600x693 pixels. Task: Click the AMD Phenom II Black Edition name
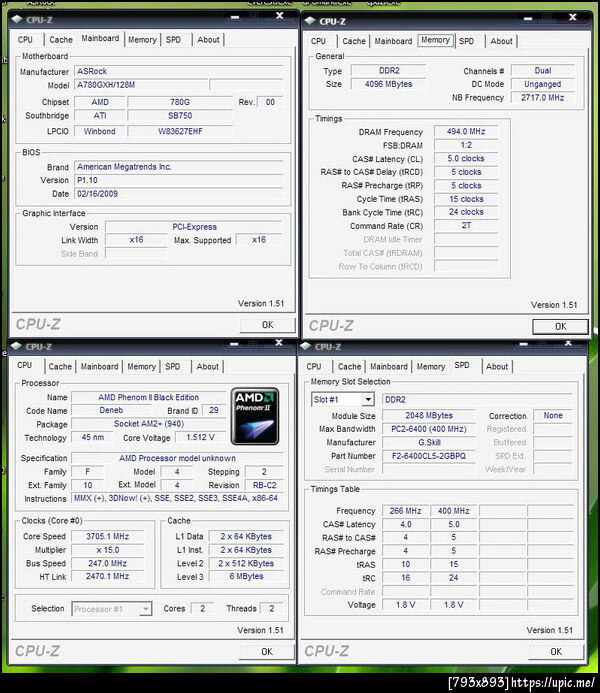[148, 397]
